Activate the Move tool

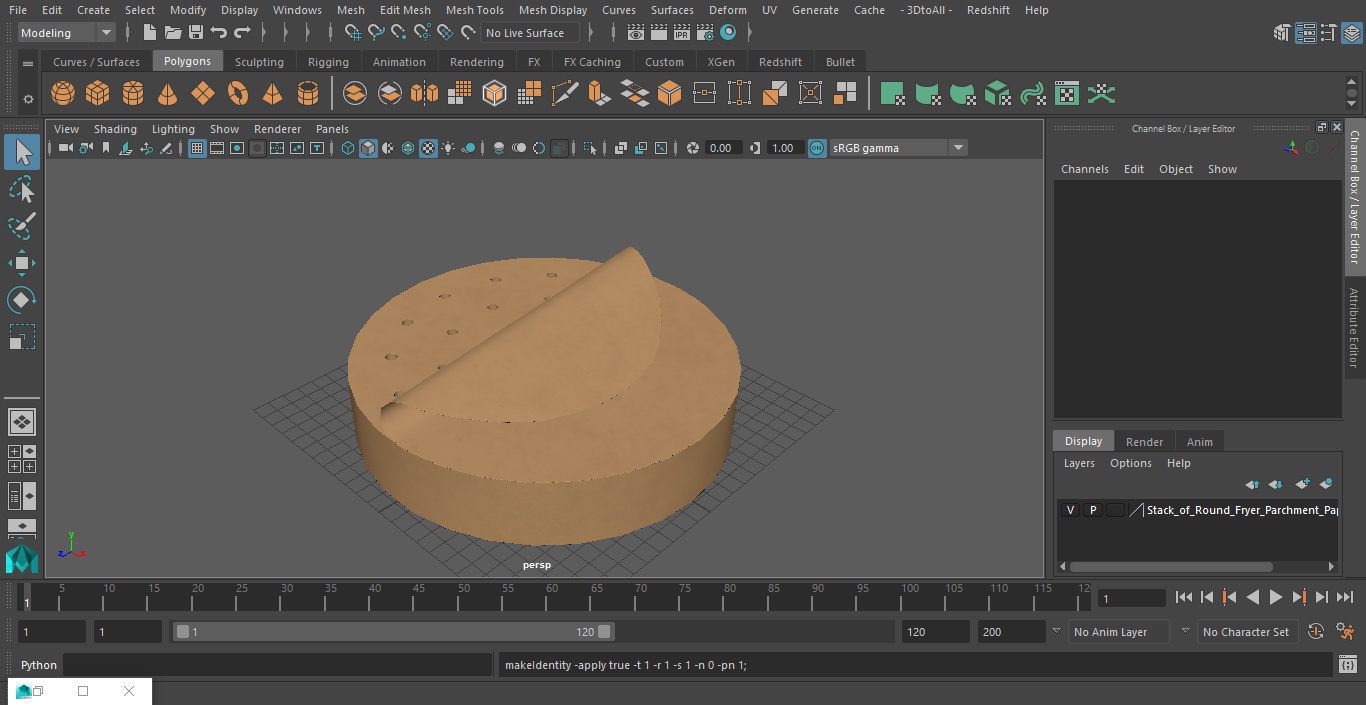[x=22, y=263]
